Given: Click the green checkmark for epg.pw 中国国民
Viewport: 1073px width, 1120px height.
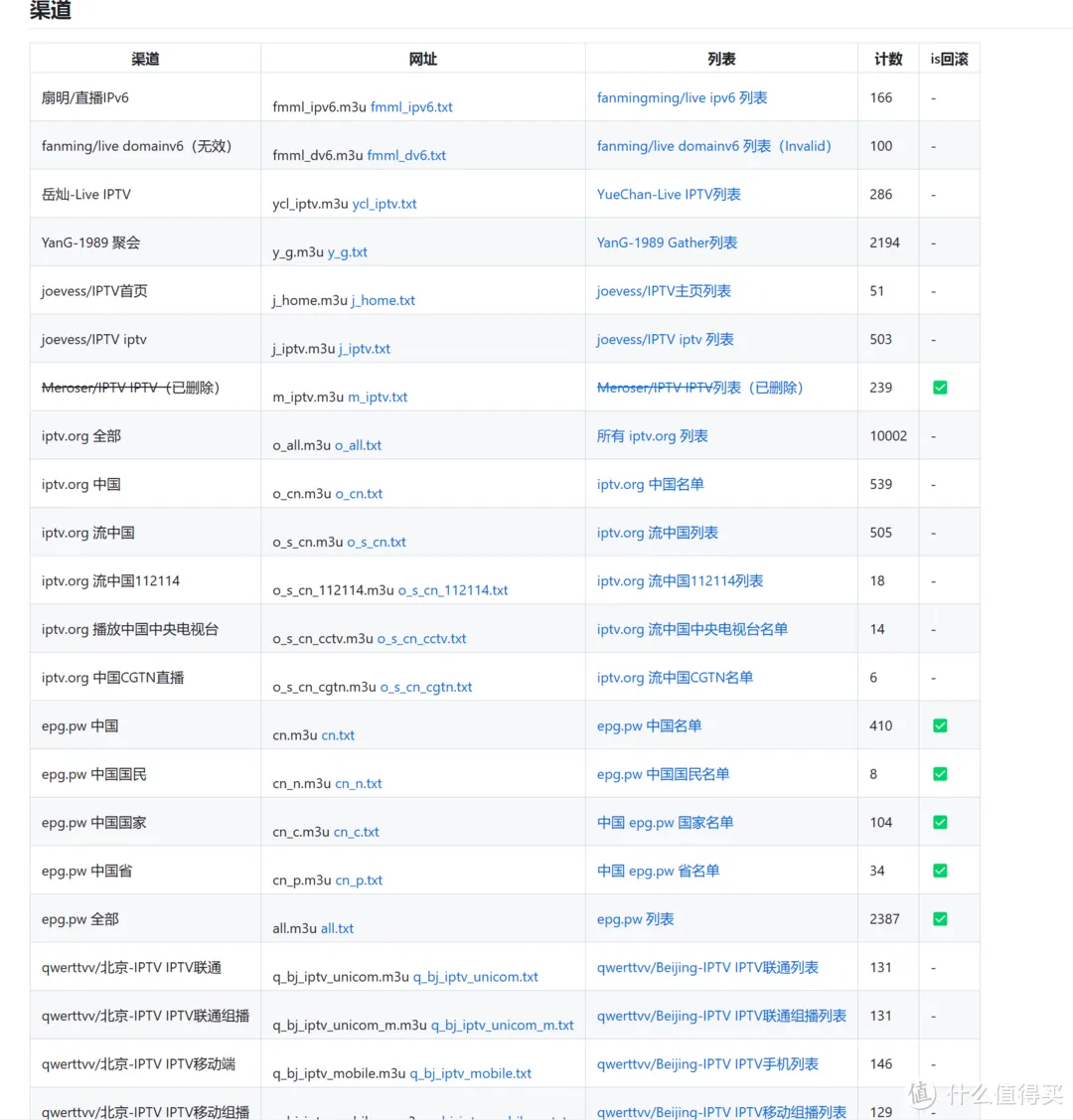Looking at the screenshot, I should pos(940,774).
